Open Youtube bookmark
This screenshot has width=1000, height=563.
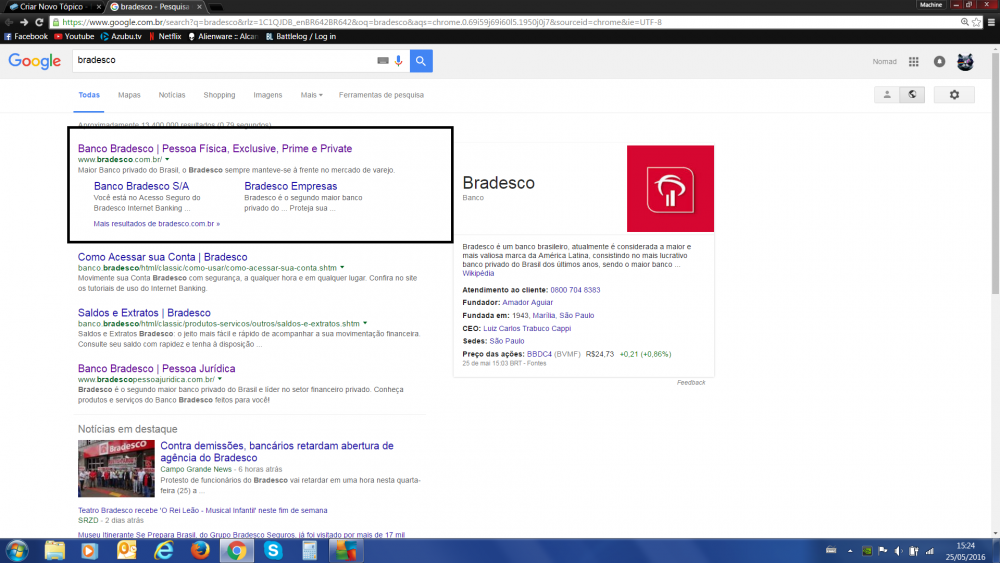tap(74, 36)
